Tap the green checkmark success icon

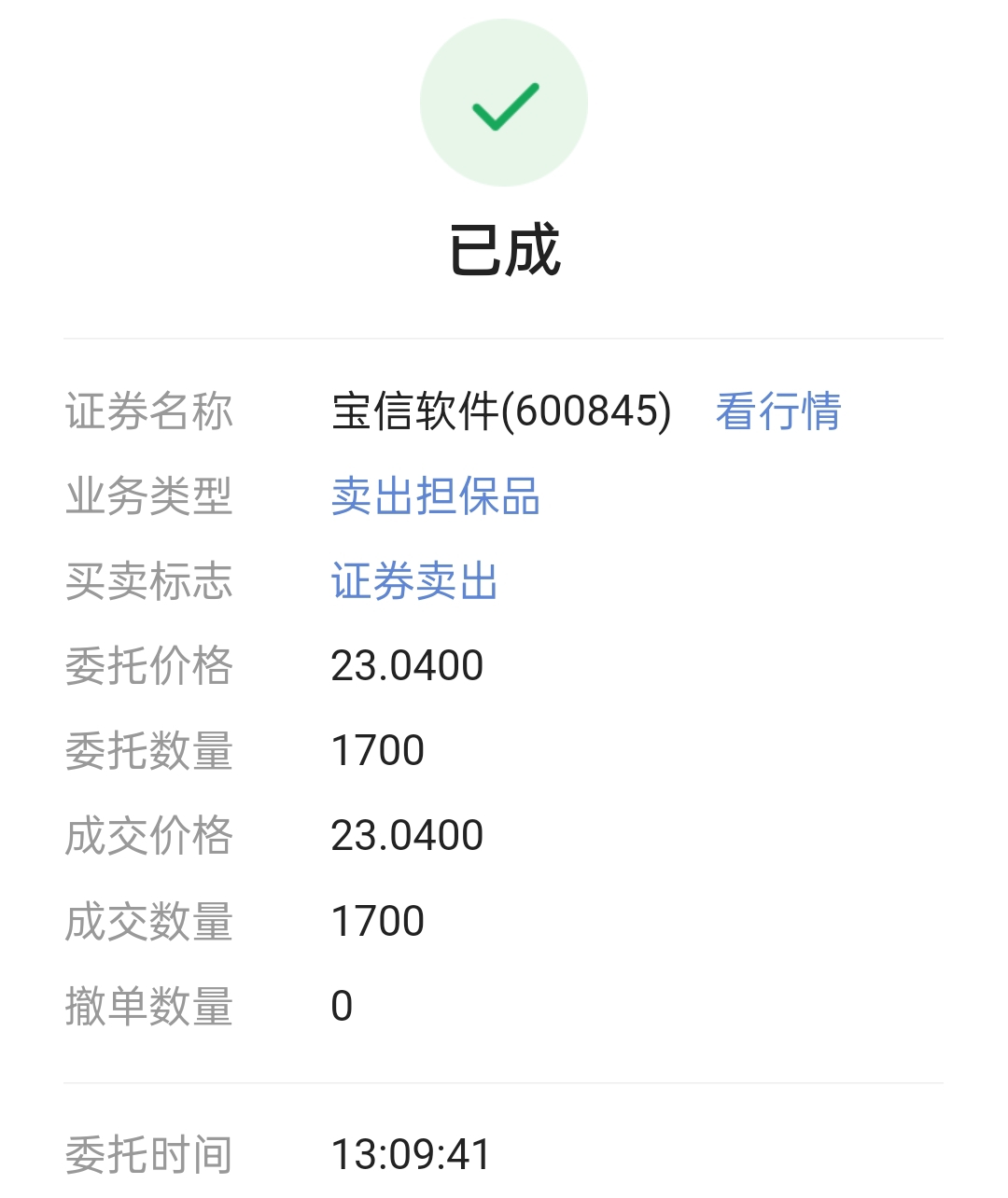tap(504, 104)
